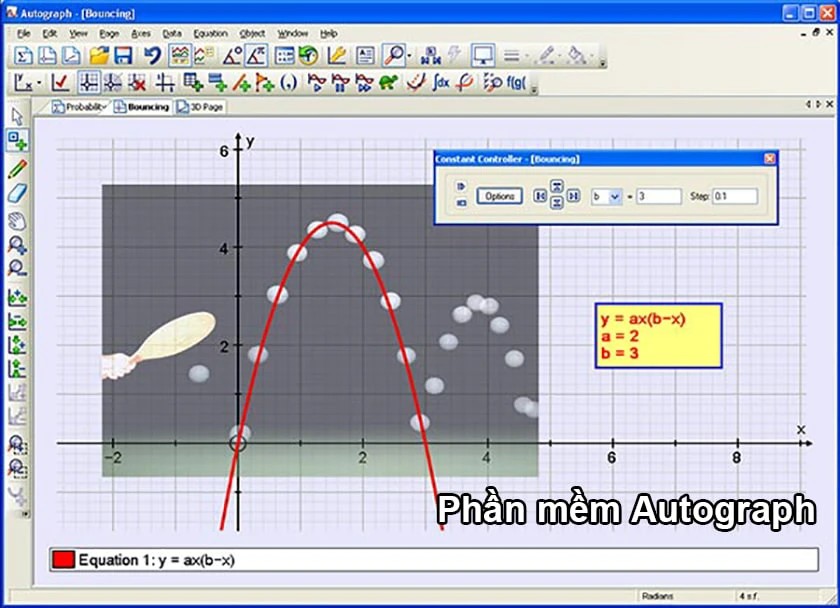Click the yellow y = ax(b−x) text box
Screen dimensions: 840x608
658,336
